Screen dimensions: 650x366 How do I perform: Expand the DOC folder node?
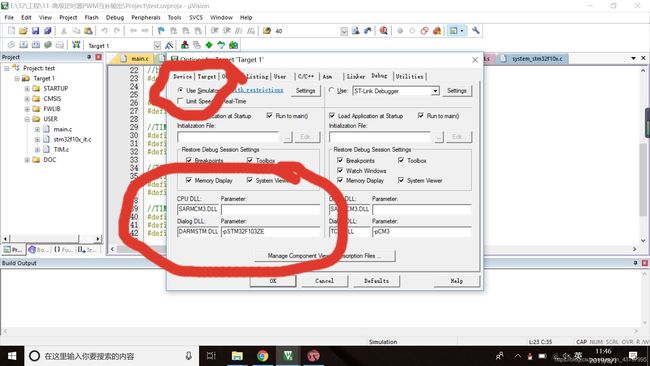pyautogui.click(x=27, y=160)
